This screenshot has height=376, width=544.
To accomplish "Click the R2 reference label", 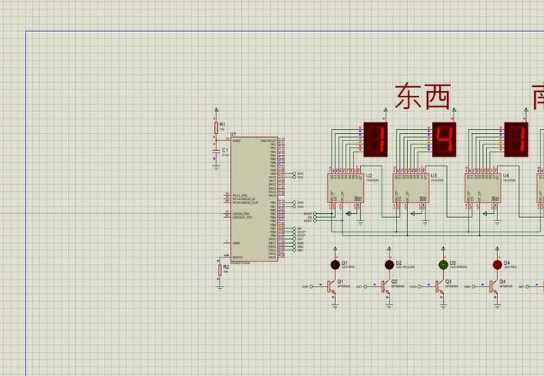I will pos(226,267).
